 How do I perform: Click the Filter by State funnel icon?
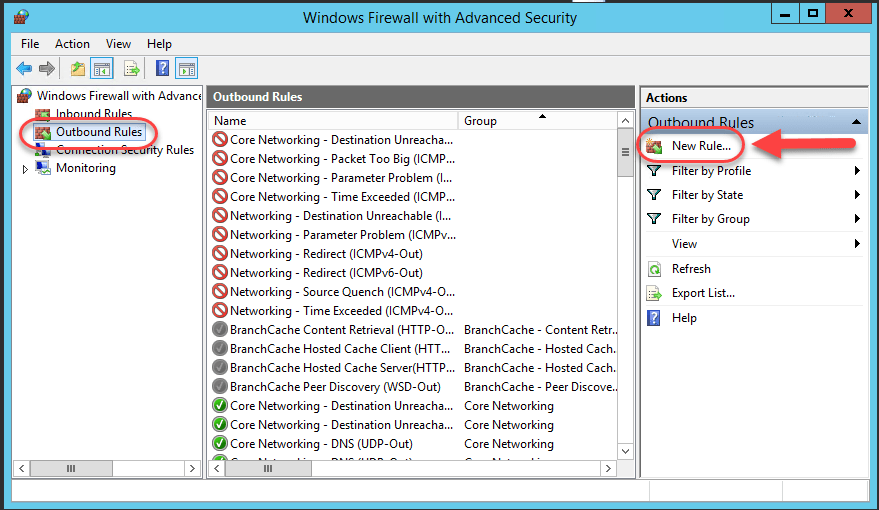(x=654, y=195)
